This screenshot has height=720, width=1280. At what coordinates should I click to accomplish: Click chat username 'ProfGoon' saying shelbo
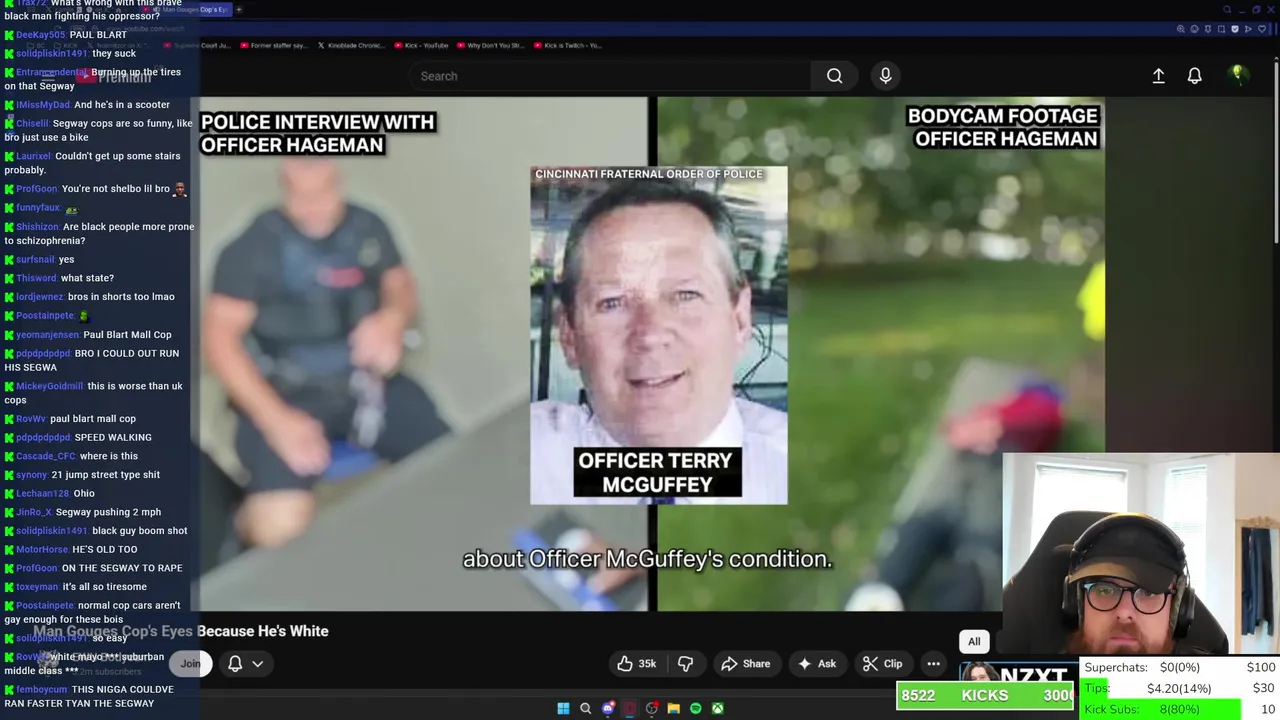[37, 189]
